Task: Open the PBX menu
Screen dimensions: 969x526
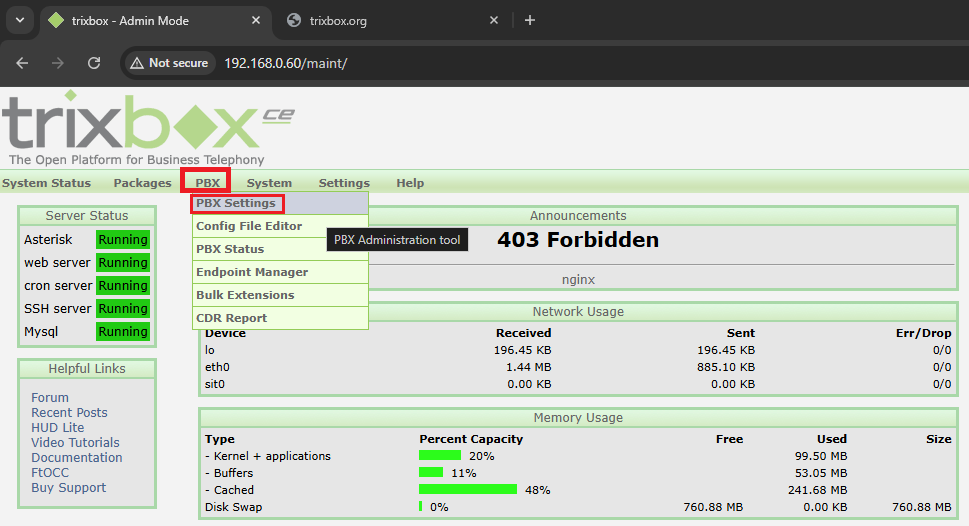Action: tap(208, 183)
